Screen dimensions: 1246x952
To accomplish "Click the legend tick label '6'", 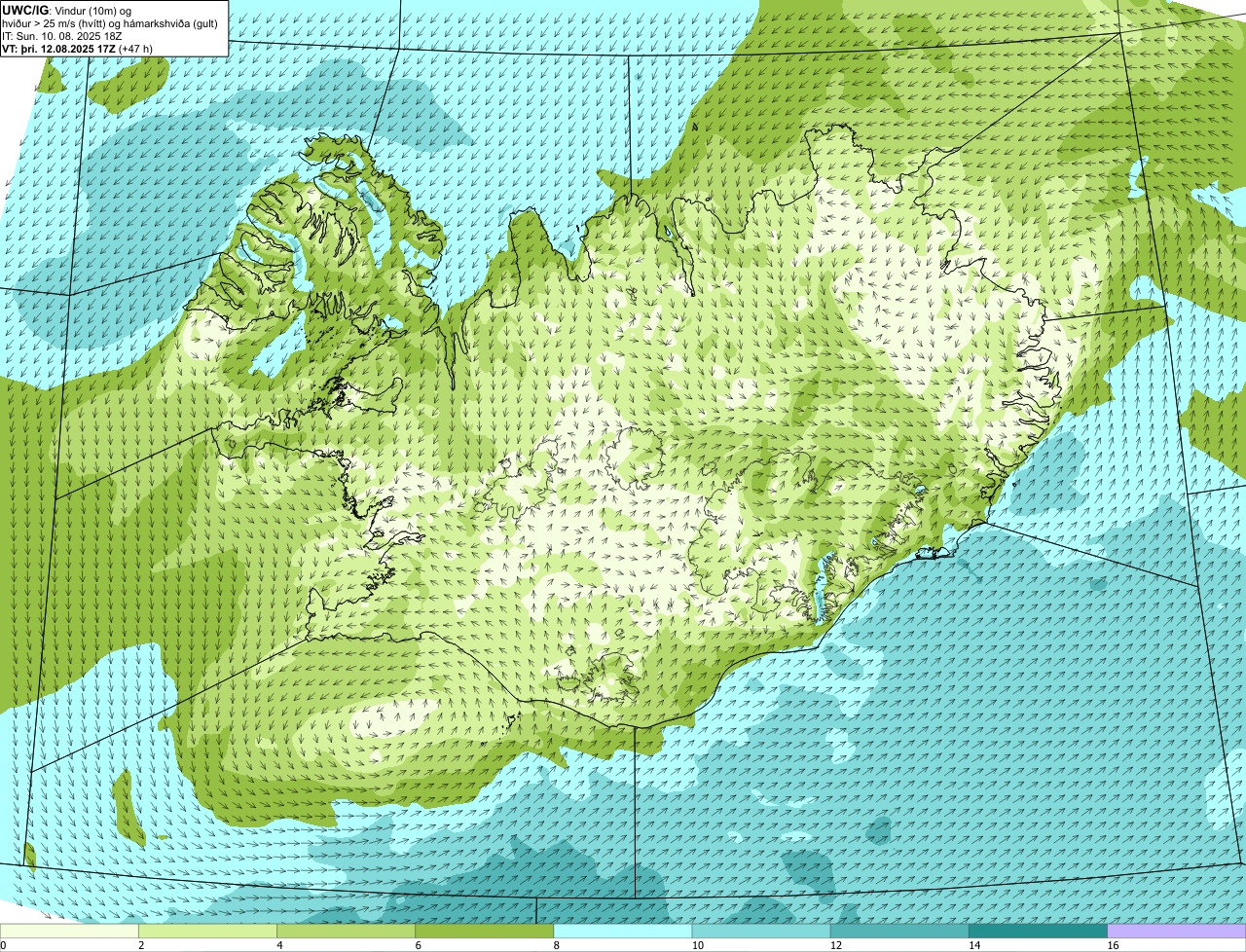I will pos(418,945).
